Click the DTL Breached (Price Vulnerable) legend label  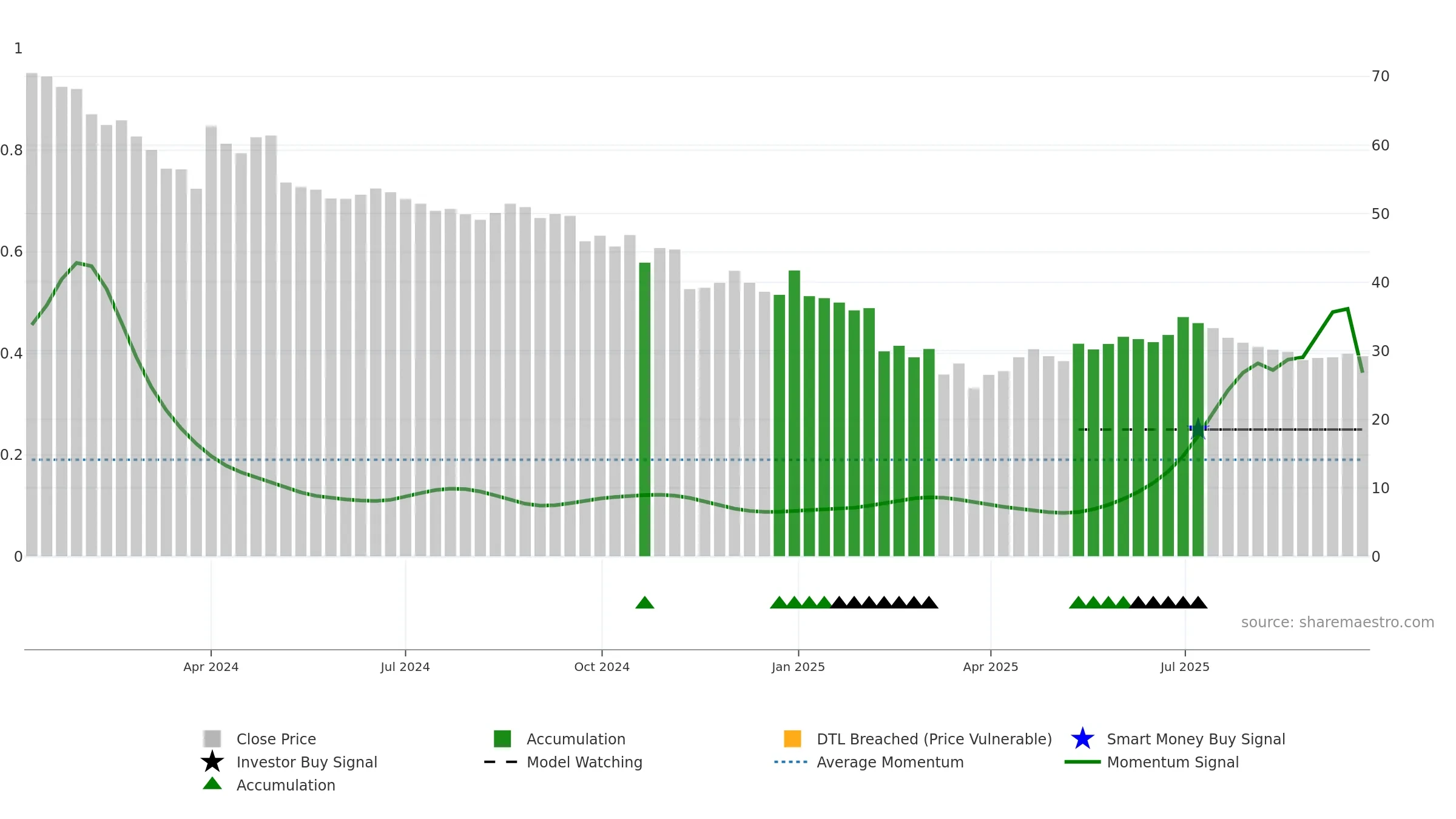pos(934,739)
